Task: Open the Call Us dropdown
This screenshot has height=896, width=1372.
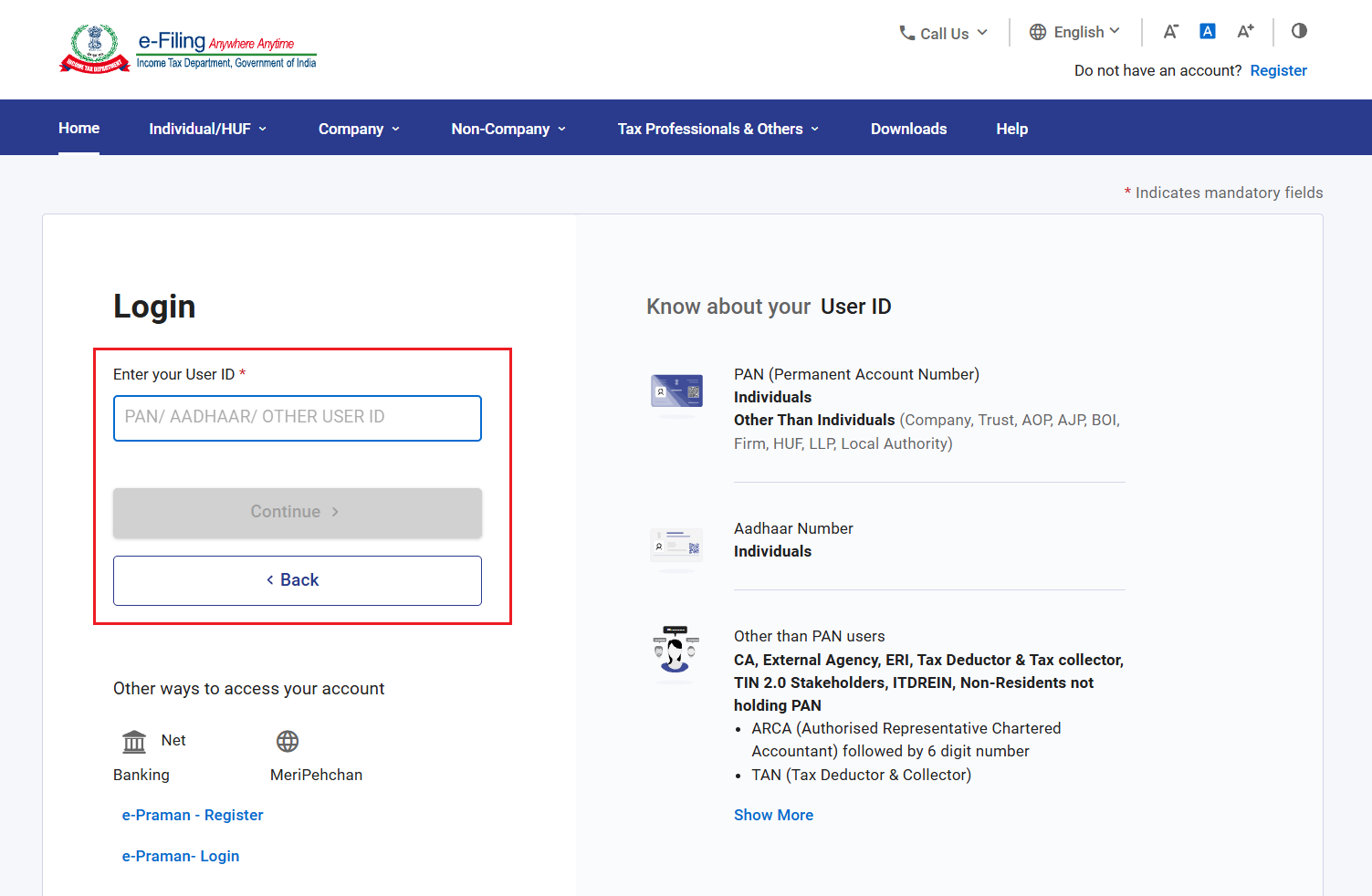Action: [944, 33]
